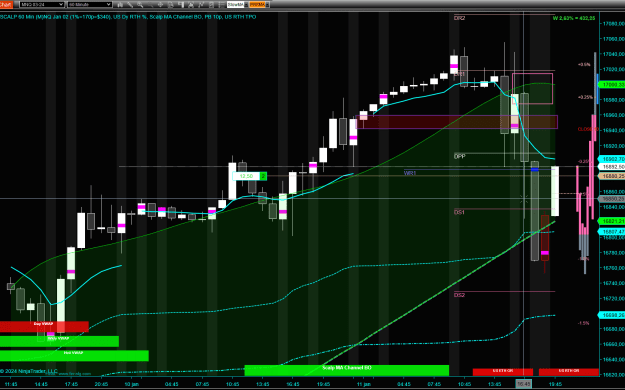
Task: Click the SCALP 60 Min chart title text
Action: pyautogui.click(x=128, y=17)
